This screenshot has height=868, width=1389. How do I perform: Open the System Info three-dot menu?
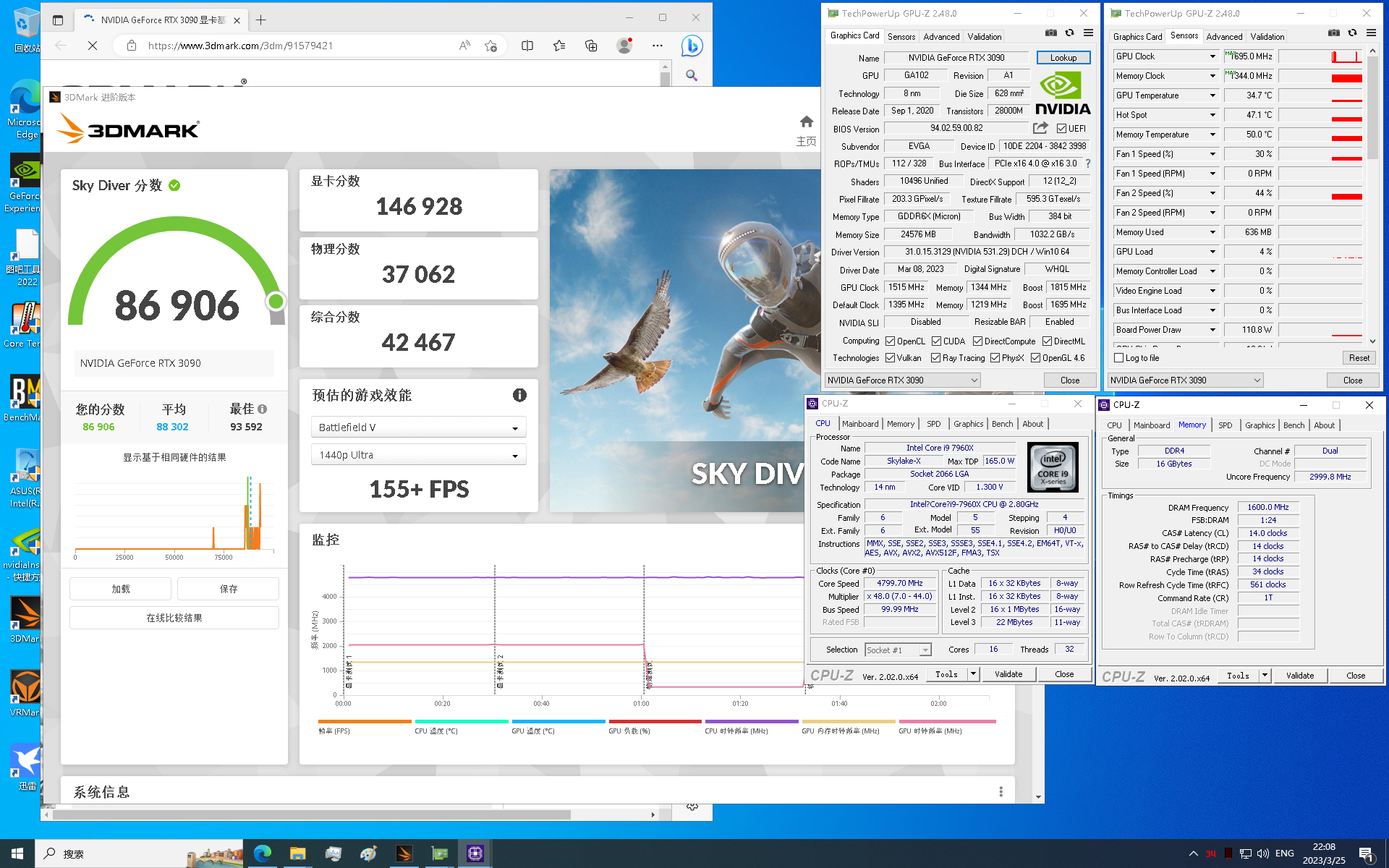(1001, 791)
